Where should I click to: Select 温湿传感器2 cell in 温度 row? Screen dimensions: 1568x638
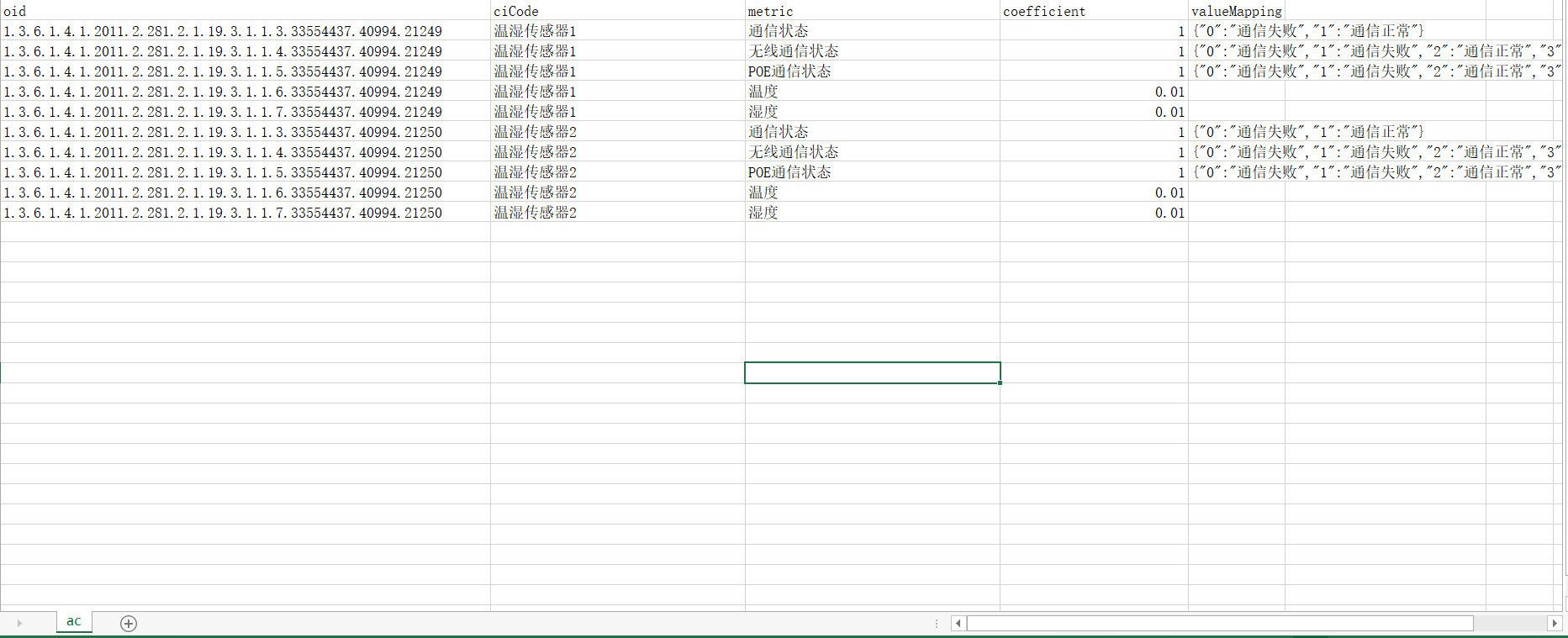pyautogui.click(x=618, y=192)
